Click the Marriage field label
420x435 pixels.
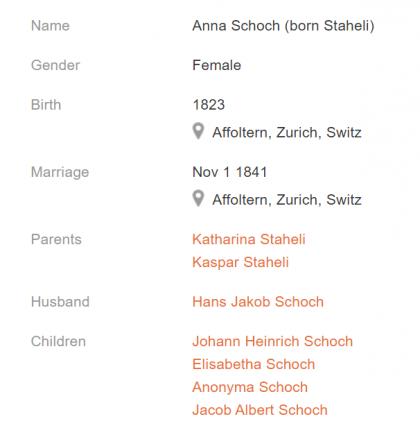coord(60,172)
